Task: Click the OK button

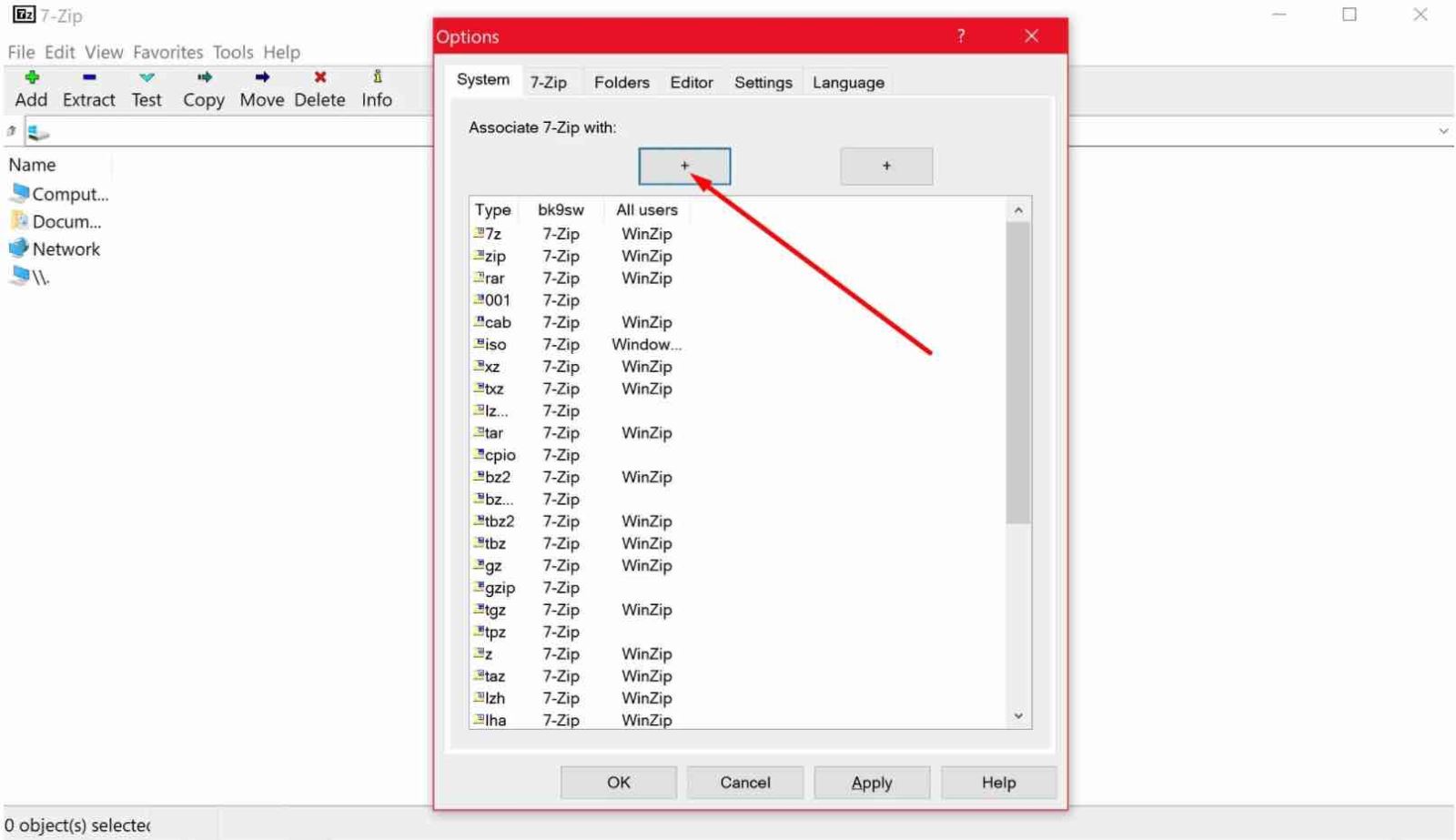Action: click(619, 783)
